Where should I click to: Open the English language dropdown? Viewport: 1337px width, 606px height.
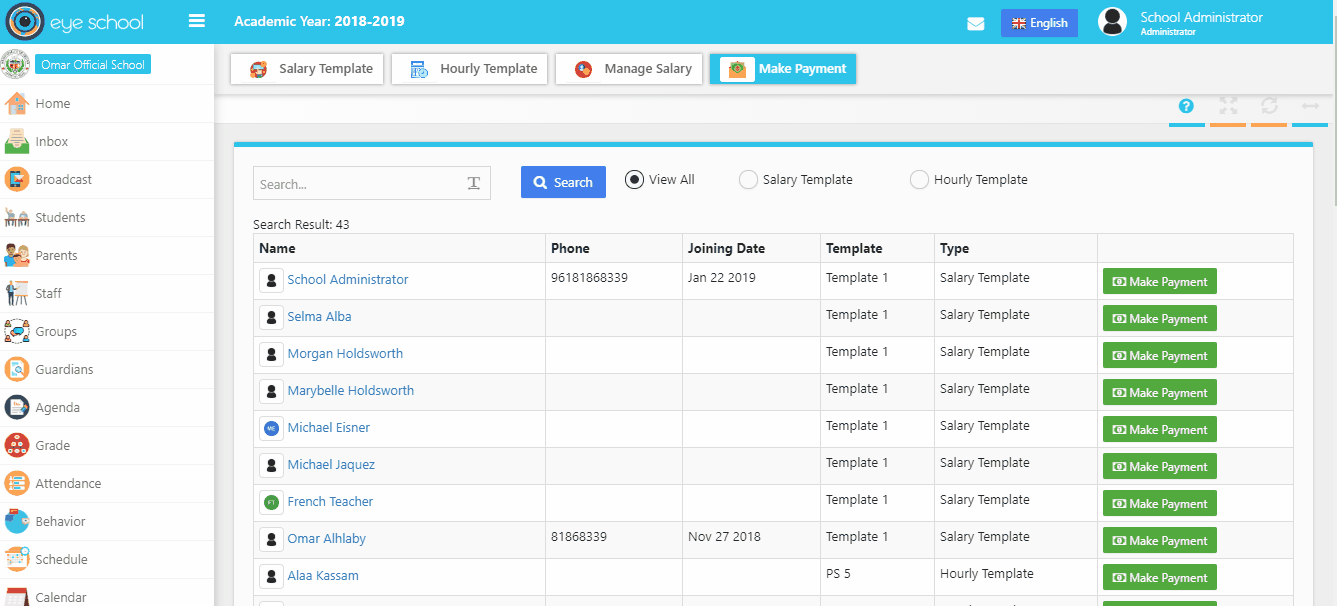(1039, 23)
